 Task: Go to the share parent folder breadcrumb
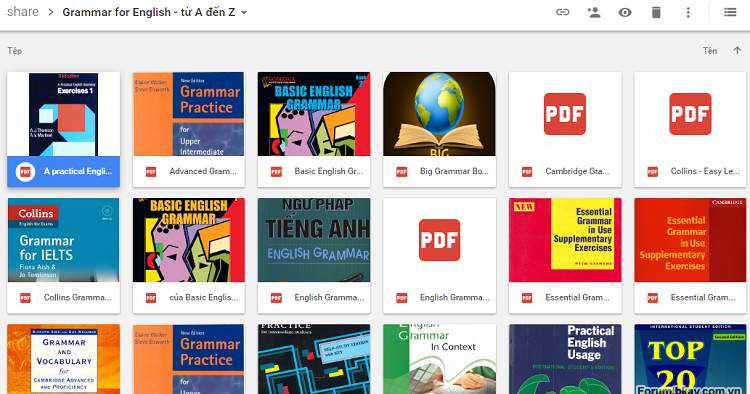click(x=22, y=12)
